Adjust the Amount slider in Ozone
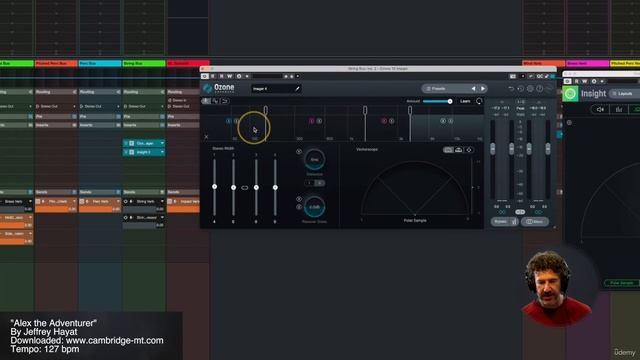Viewport: 640px width, 360px height. tap(437, 101)
